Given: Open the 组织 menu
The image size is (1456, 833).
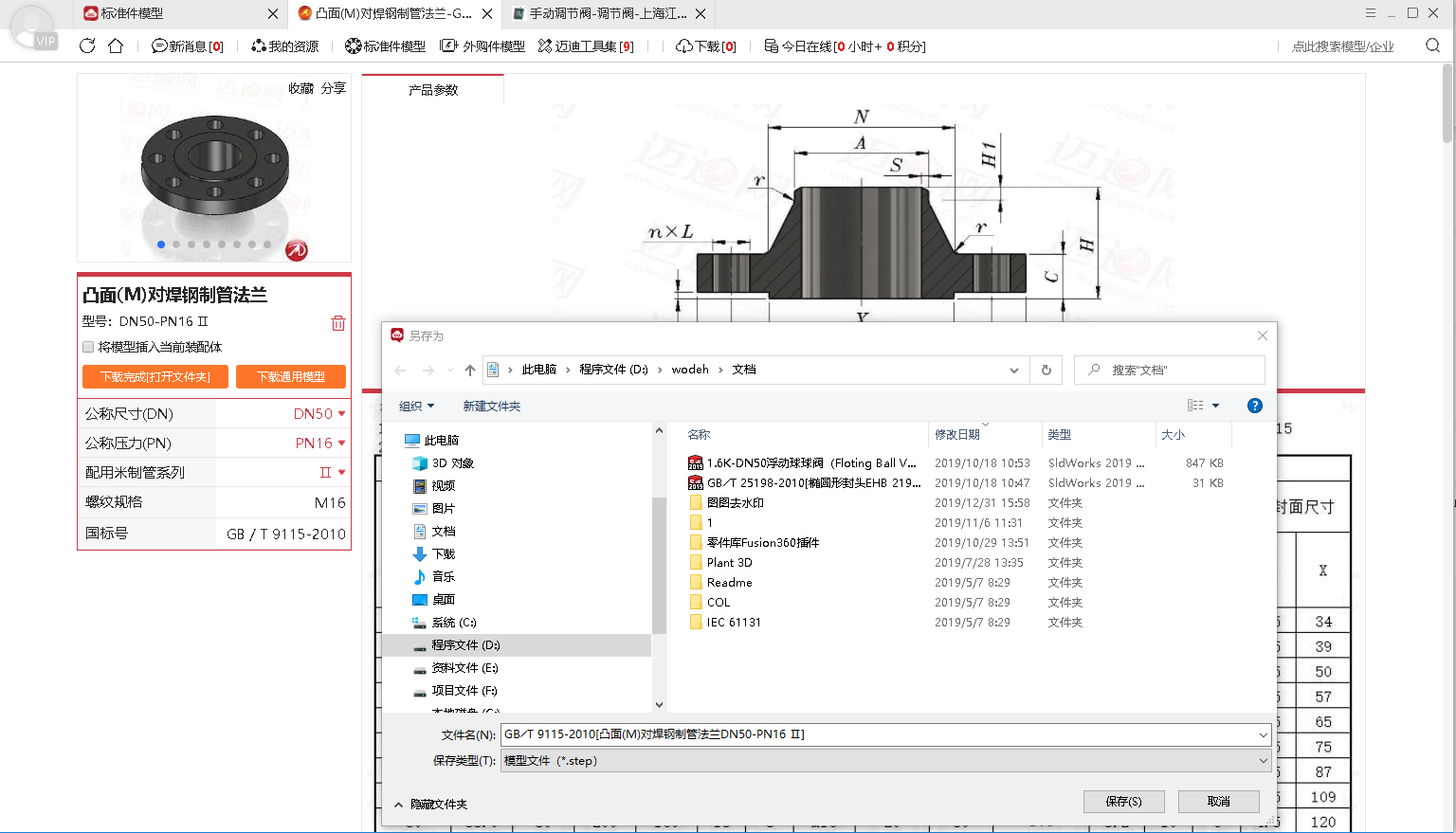Looking at the screenshot, I should tap(416, 406).
